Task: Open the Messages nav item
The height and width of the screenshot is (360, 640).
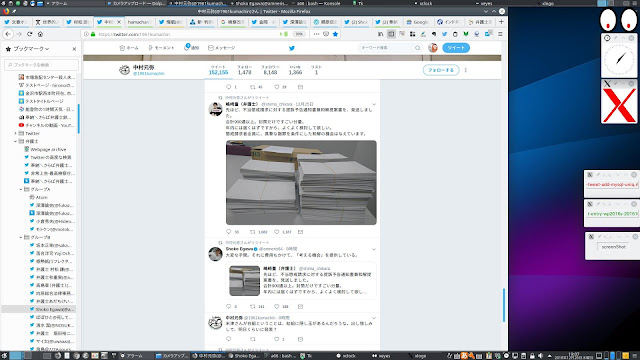Action: (222, 48)
